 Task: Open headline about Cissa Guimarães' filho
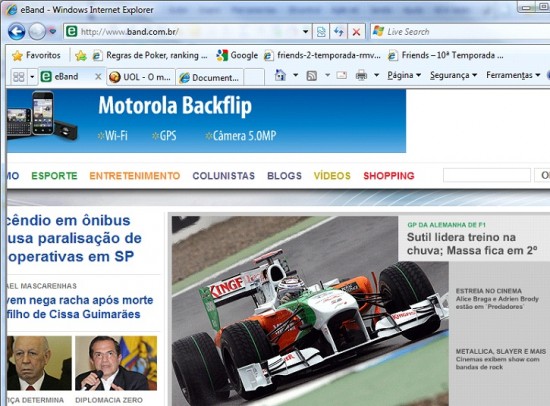[x=80, y=307]
